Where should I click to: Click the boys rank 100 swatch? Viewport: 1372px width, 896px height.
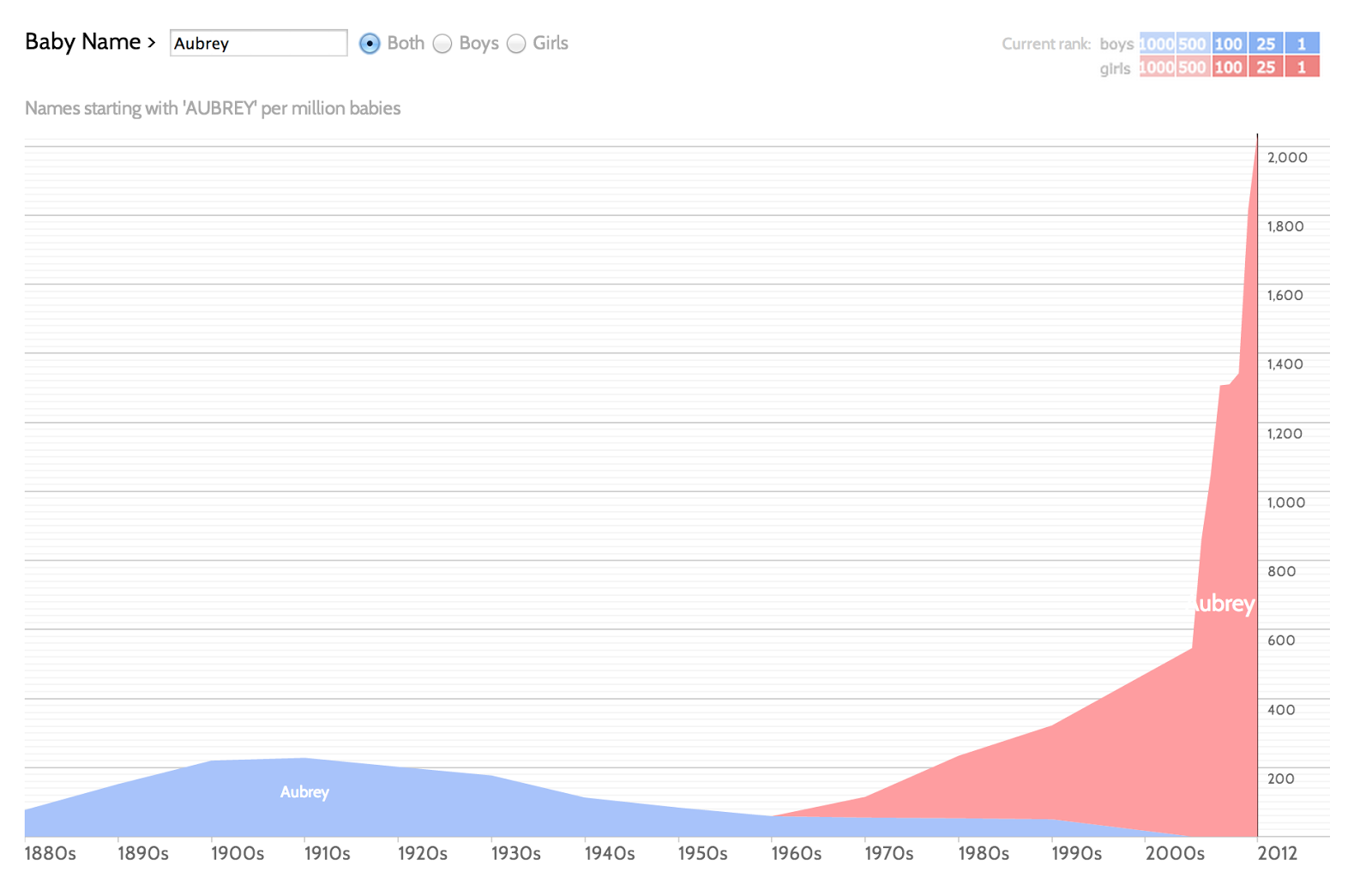(1229, 44)
